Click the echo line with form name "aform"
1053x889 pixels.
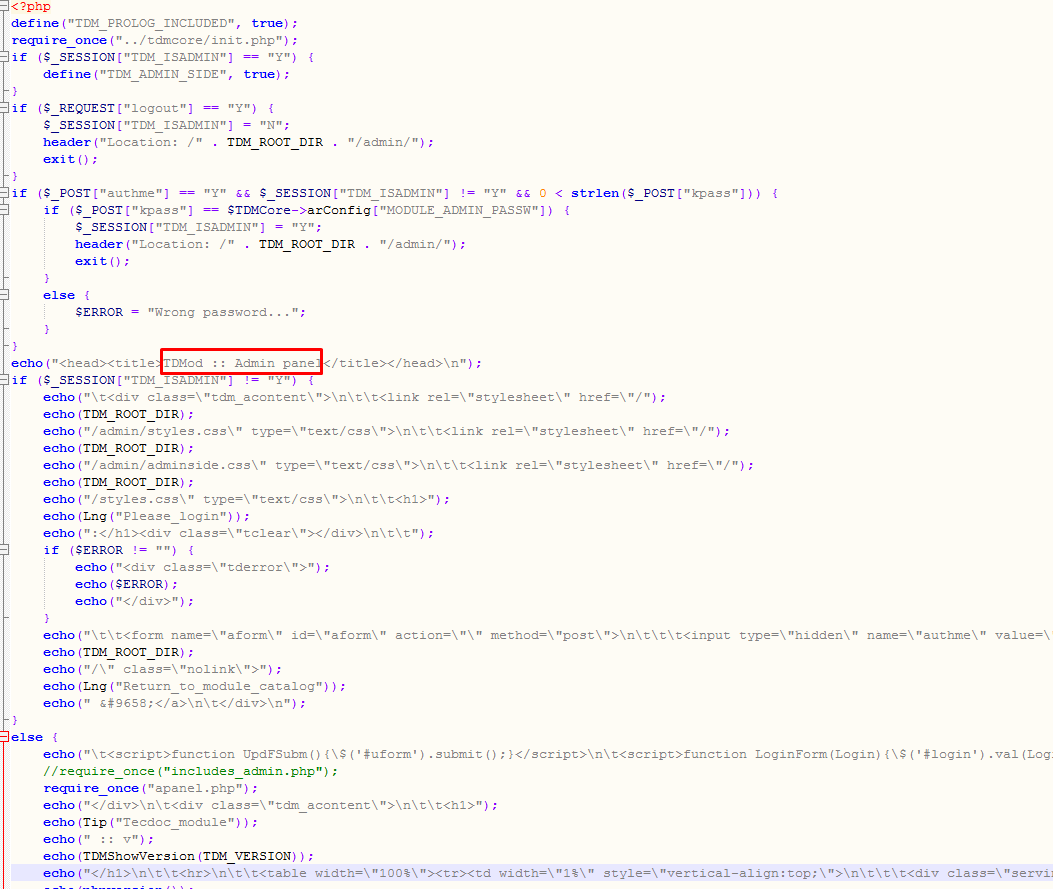pyautogui.click(x=547, y=635)
